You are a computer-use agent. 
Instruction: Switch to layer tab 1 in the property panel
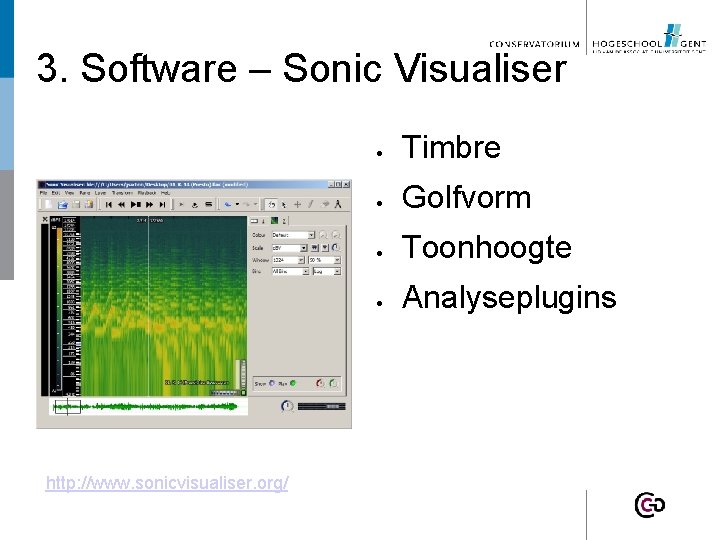(259, 221)
